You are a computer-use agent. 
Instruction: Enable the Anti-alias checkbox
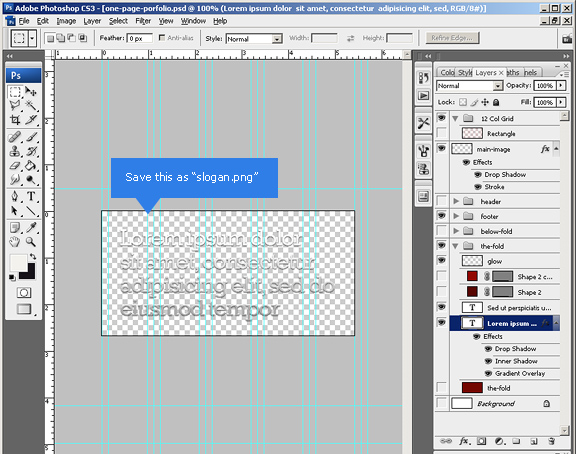162,38
